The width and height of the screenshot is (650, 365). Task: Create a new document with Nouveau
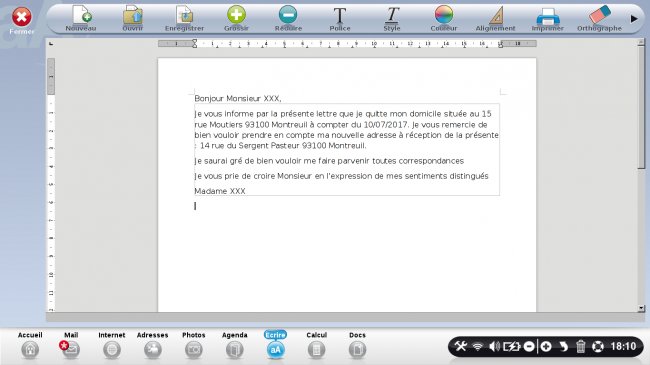[81, 19]
